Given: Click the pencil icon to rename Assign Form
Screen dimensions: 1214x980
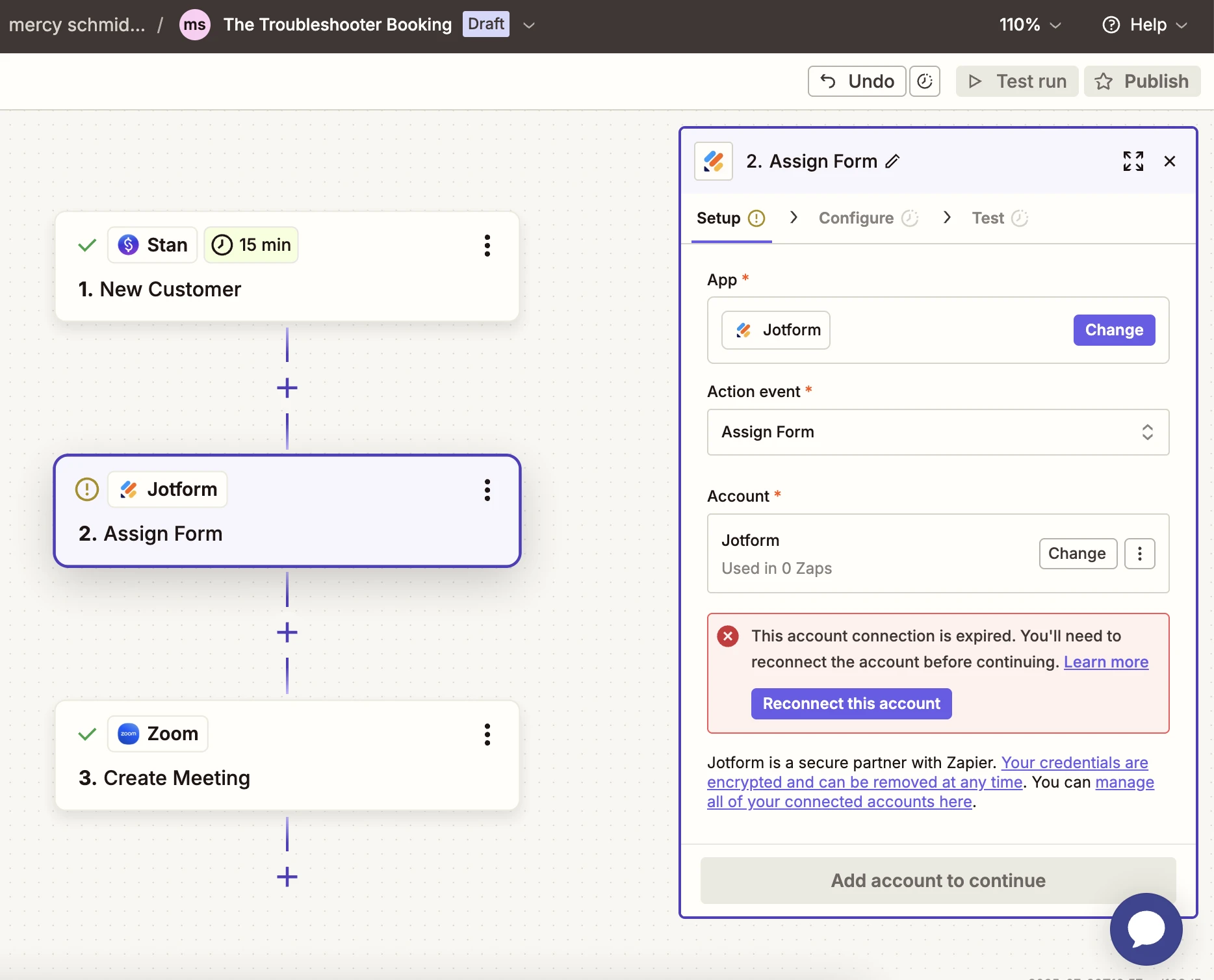Looking at the screenshot, I should coord(893,161).
